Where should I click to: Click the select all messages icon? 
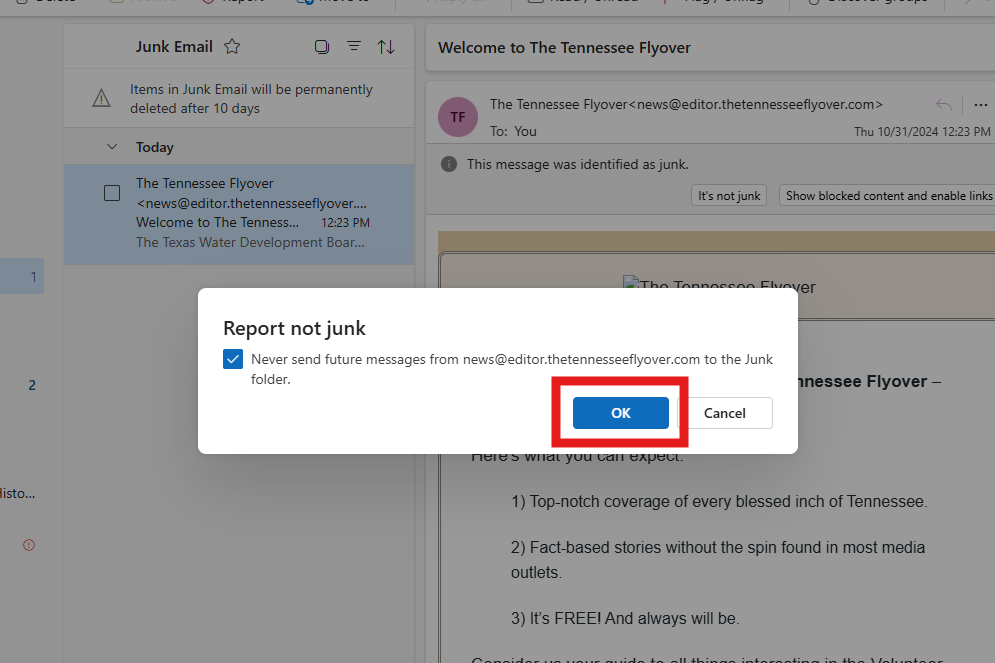pyautogui.click(x=322, y=46)
